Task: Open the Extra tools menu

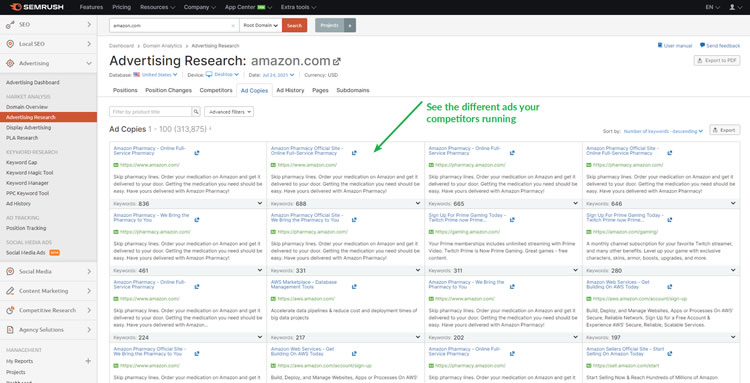Action: (298, 7)
